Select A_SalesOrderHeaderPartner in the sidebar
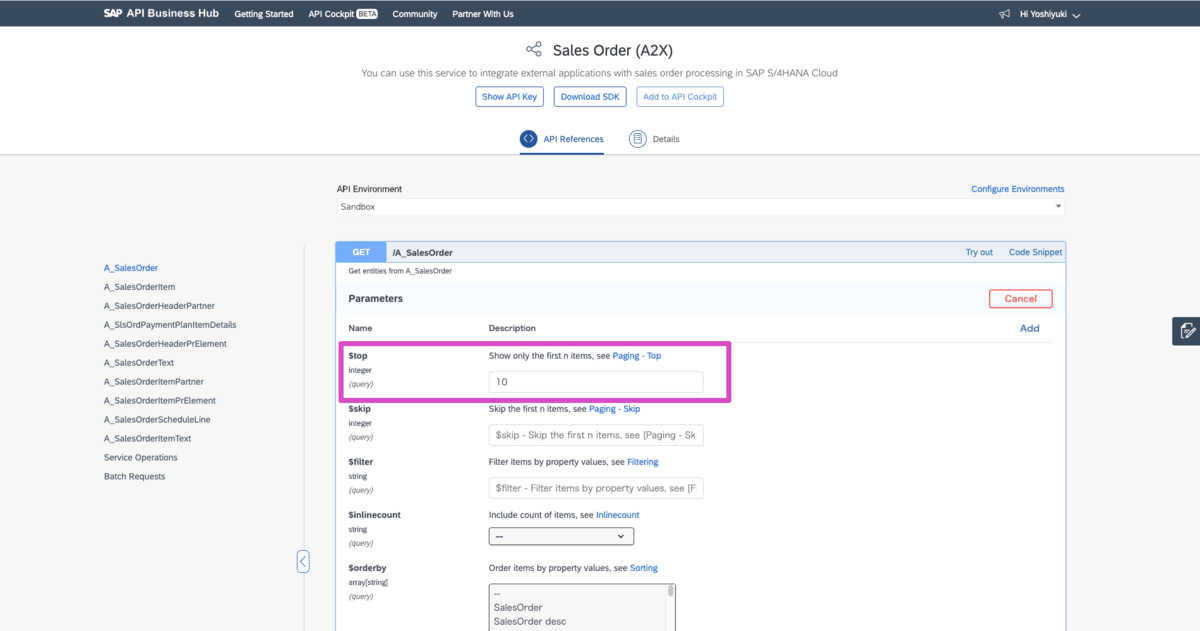1200x631 pixels. [x=159, y=306]
